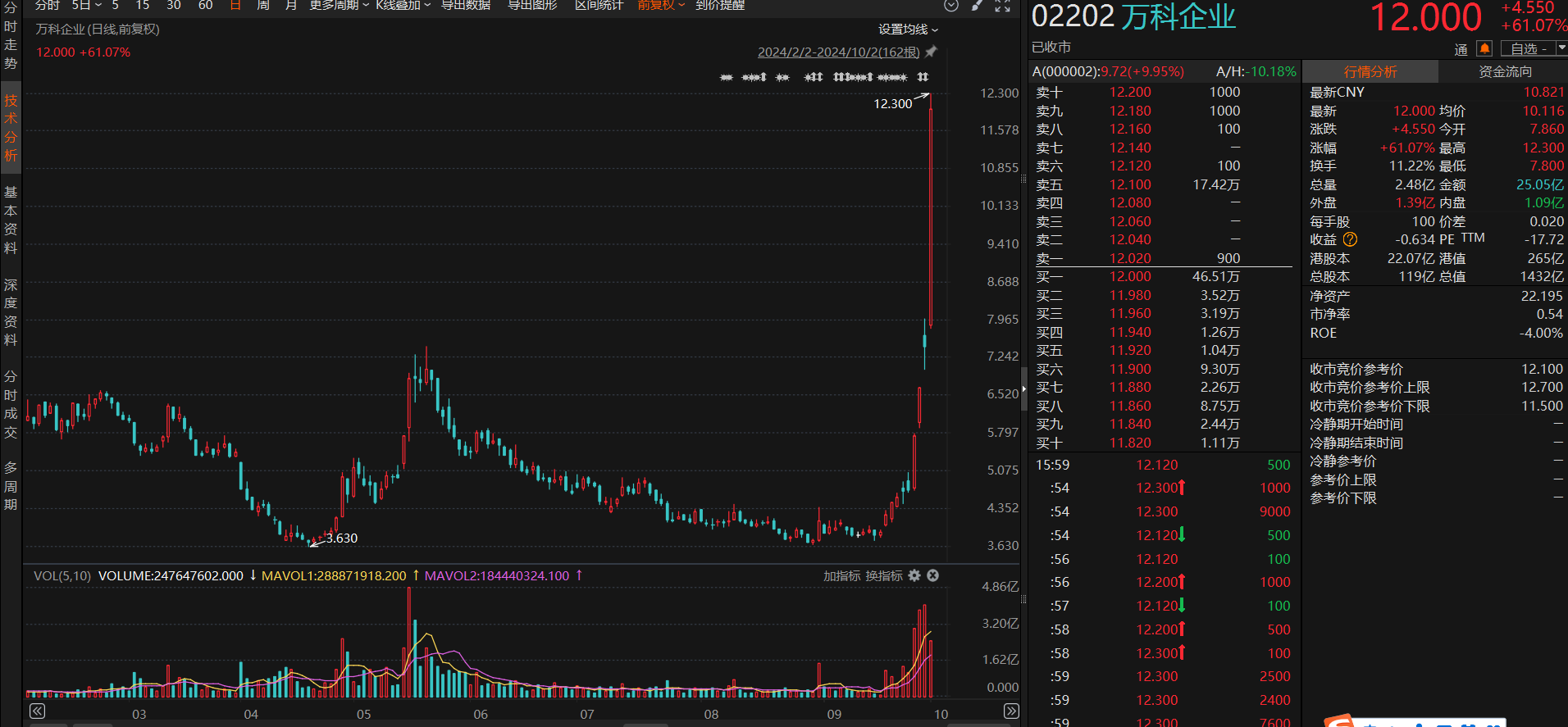Open the 深度资料 side tab

(11, 312)
